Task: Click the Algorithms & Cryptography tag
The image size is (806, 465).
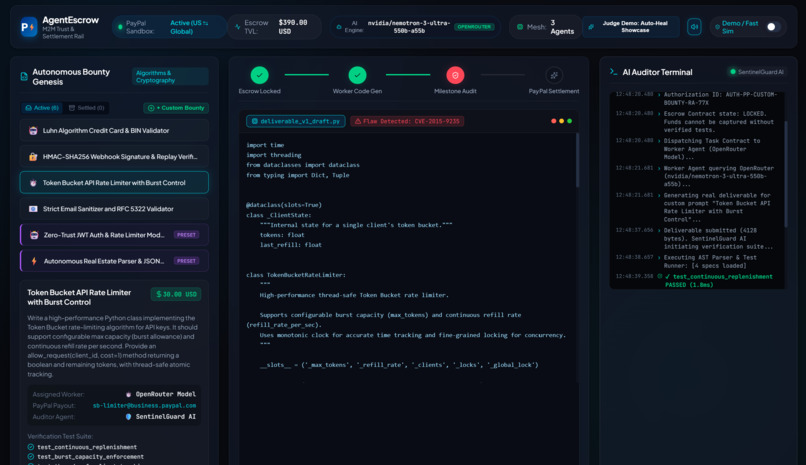Action: 170,77
